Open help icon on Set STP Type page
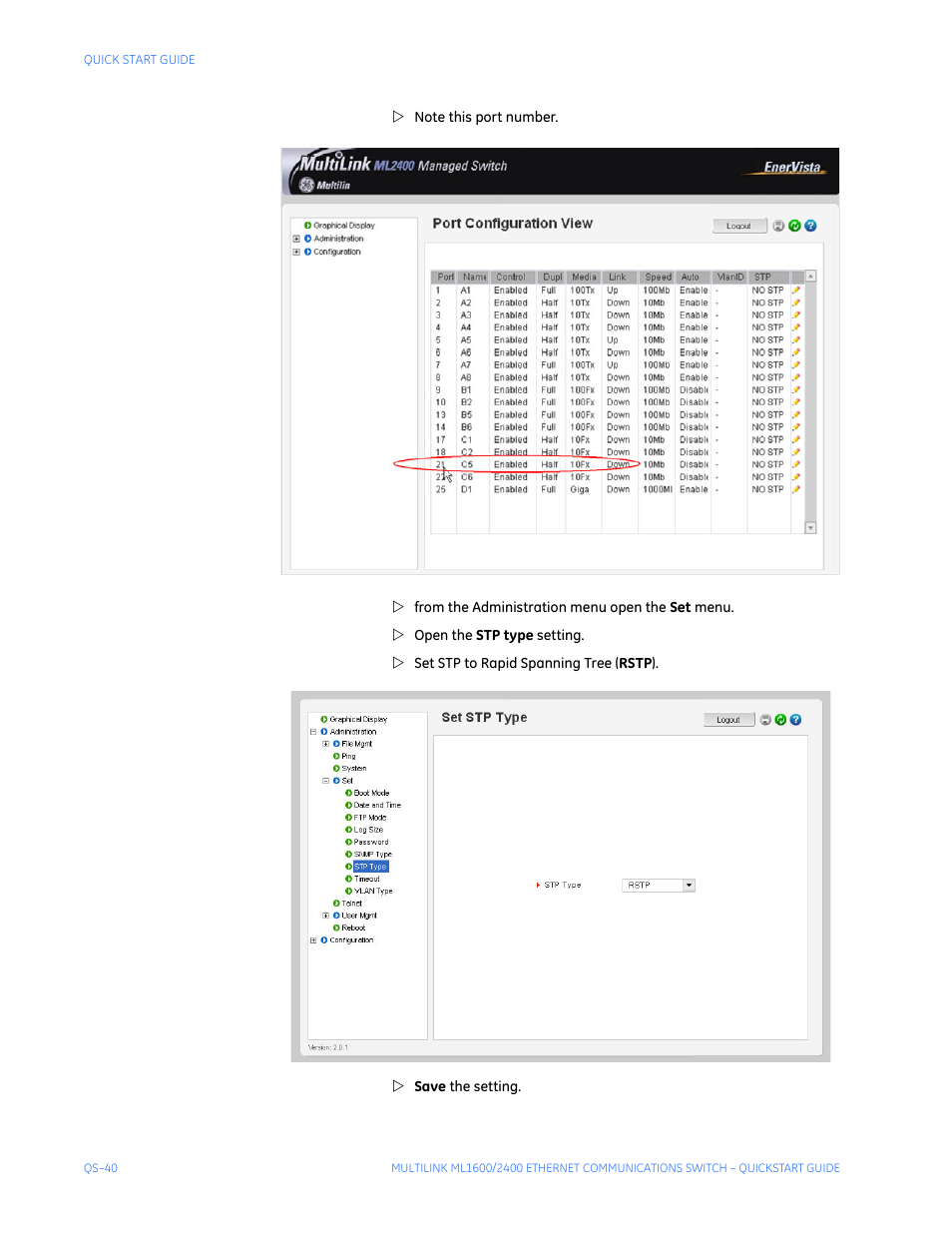Screen dimensions: 952x1233 [x=795, y=720]
